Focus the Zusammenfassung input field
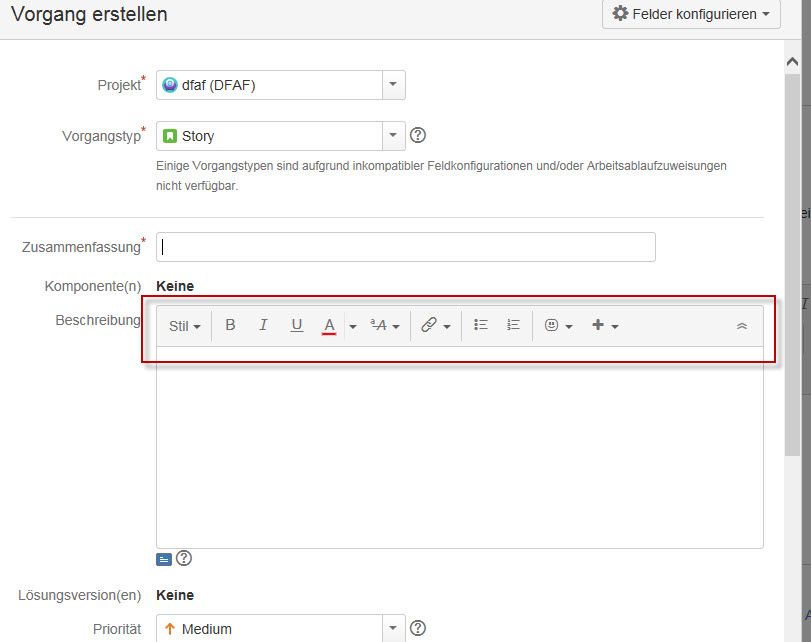Image resolution: width=811 pixels, height=642 pixels. pos(406,247)
